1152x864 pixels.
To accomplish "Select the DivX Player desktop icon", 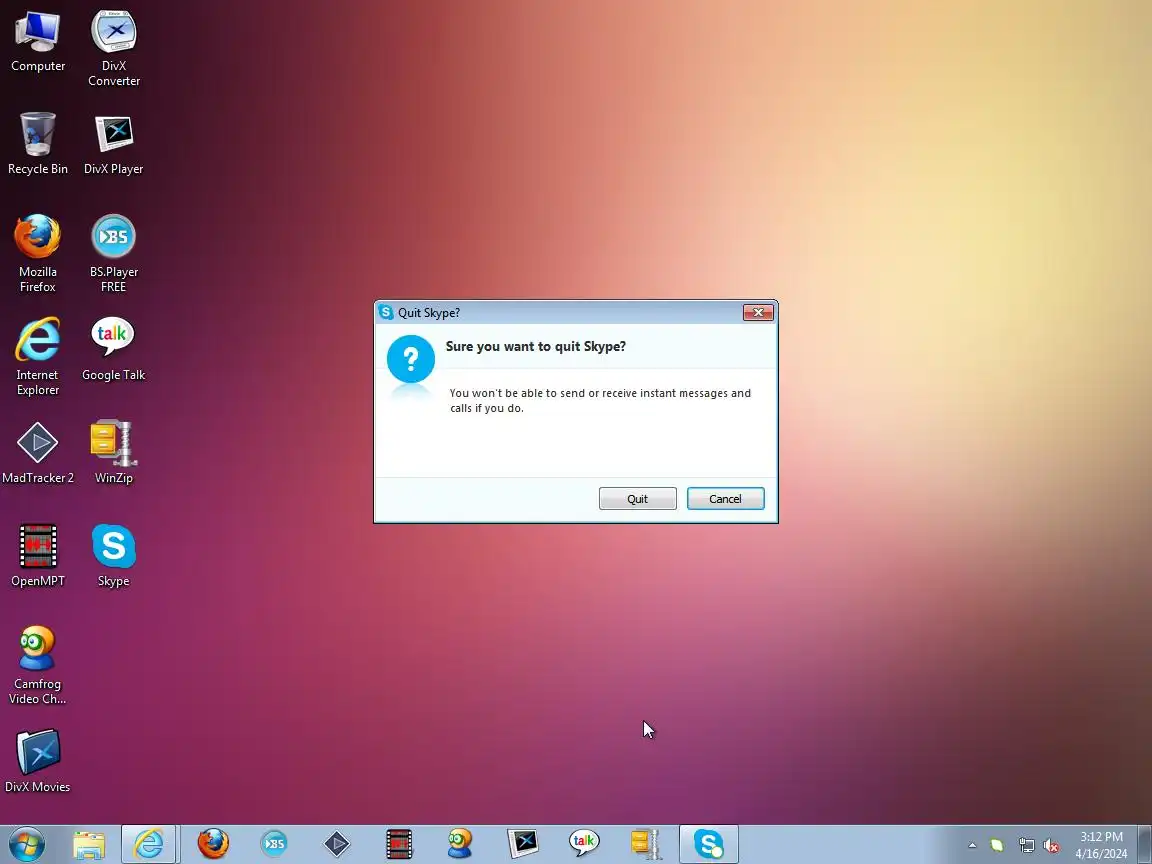I will [x=114, y=144].
